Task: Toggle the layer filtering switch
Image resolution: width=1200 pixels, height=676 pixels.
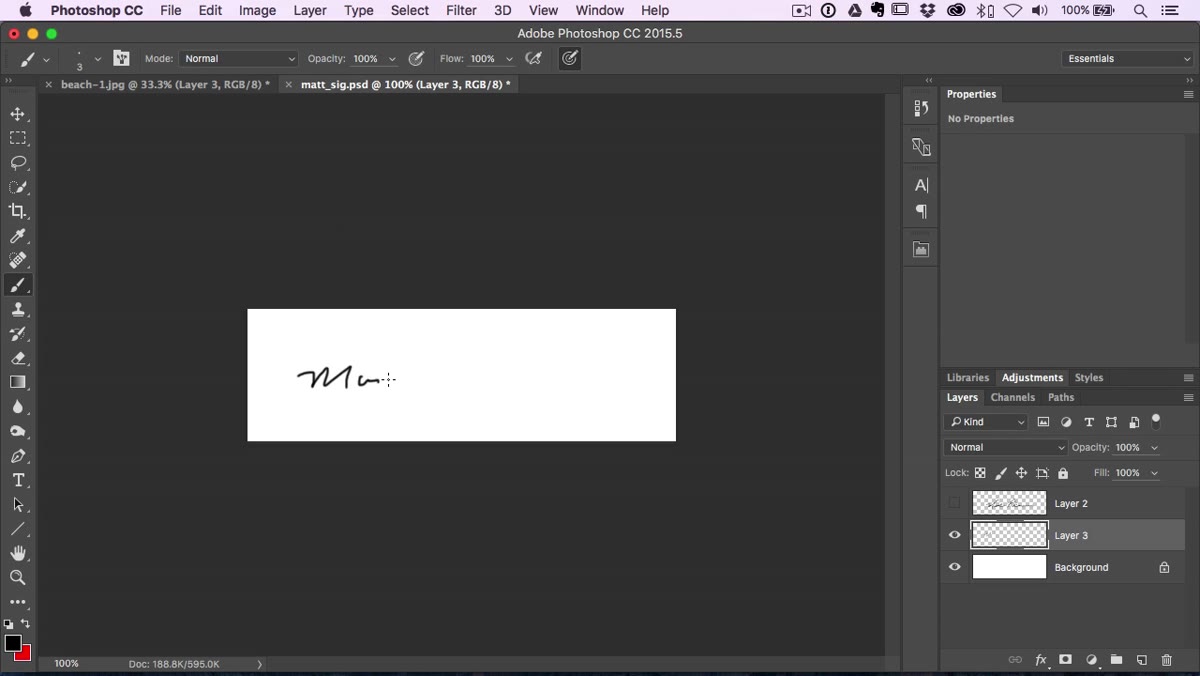Action: coord(1156,421)
